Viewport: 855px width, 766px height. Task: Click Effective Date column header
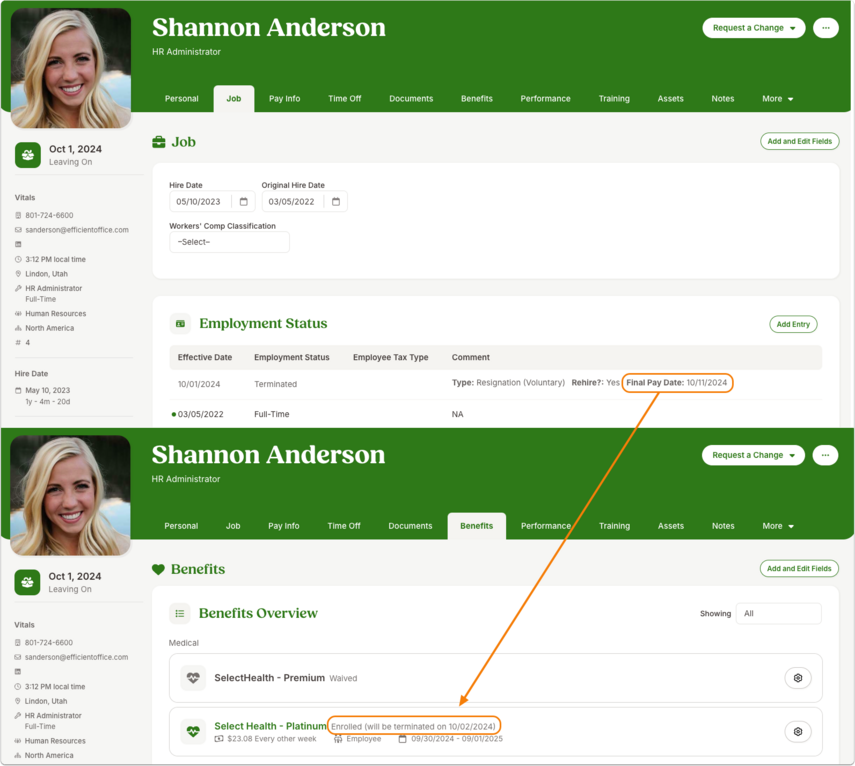[204, 357]
